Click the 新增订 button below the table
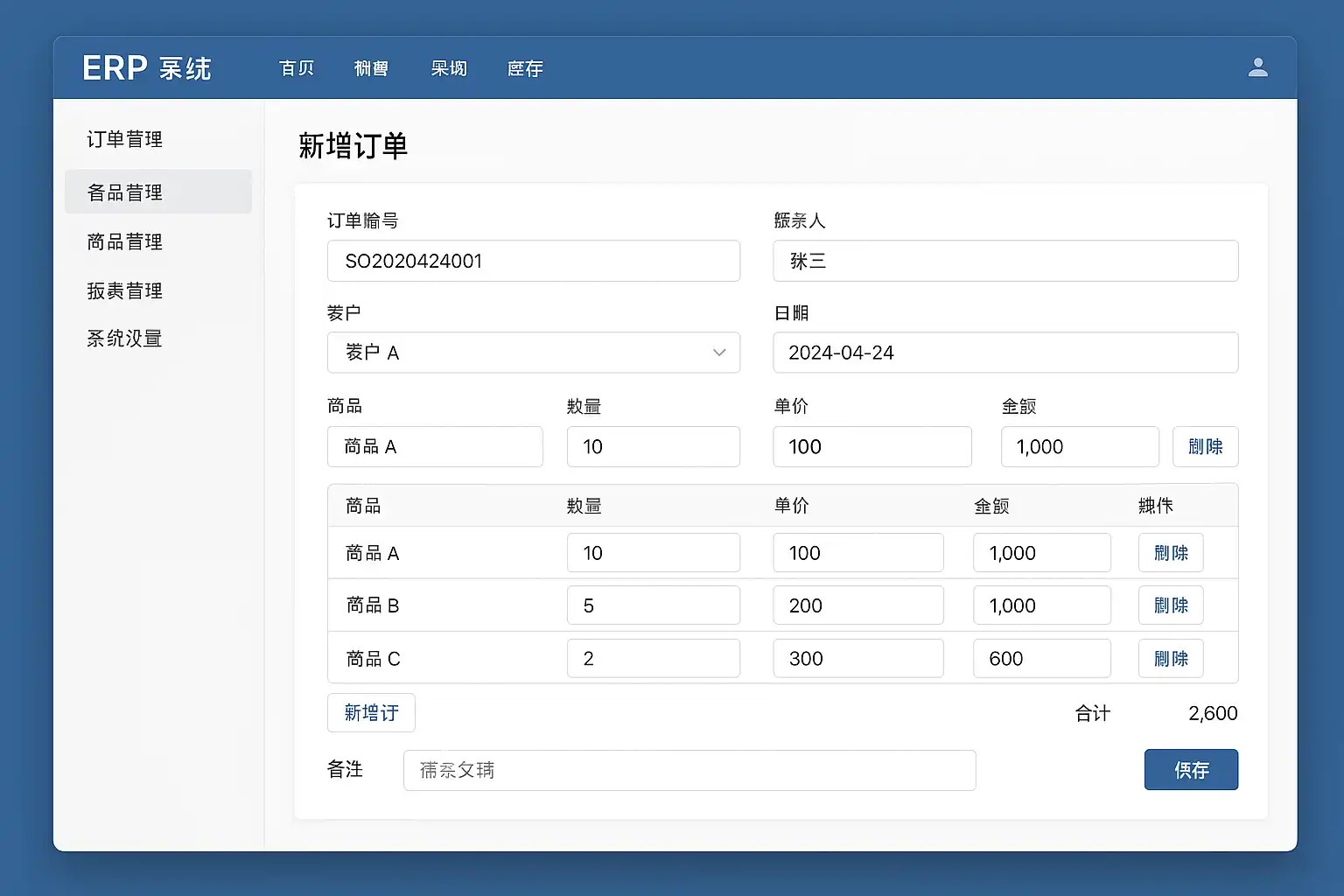Image resolution: width=1344 pixels, height=896 pixels. coord(371,713)
